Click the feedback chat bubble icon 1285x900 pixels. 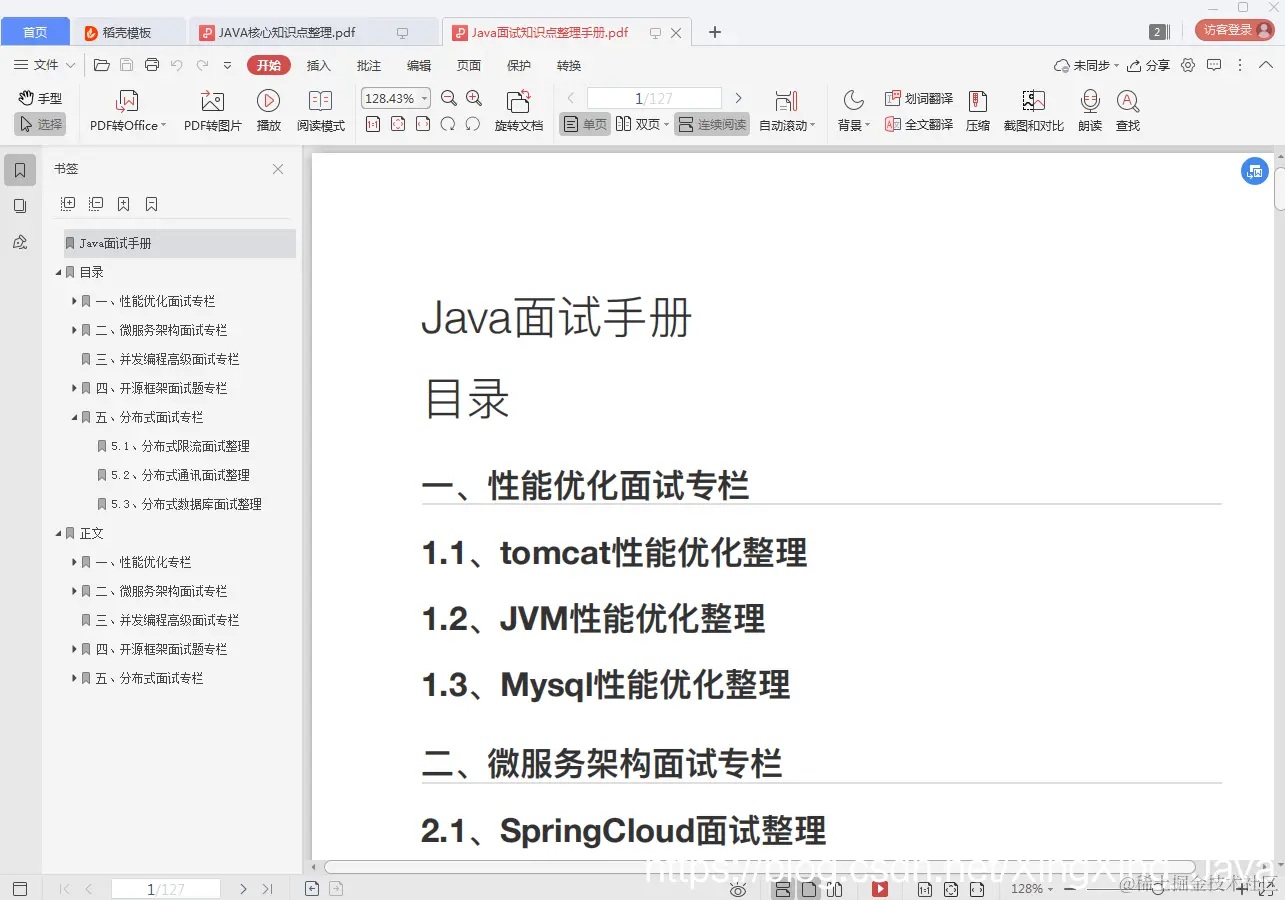[1214, 65]
